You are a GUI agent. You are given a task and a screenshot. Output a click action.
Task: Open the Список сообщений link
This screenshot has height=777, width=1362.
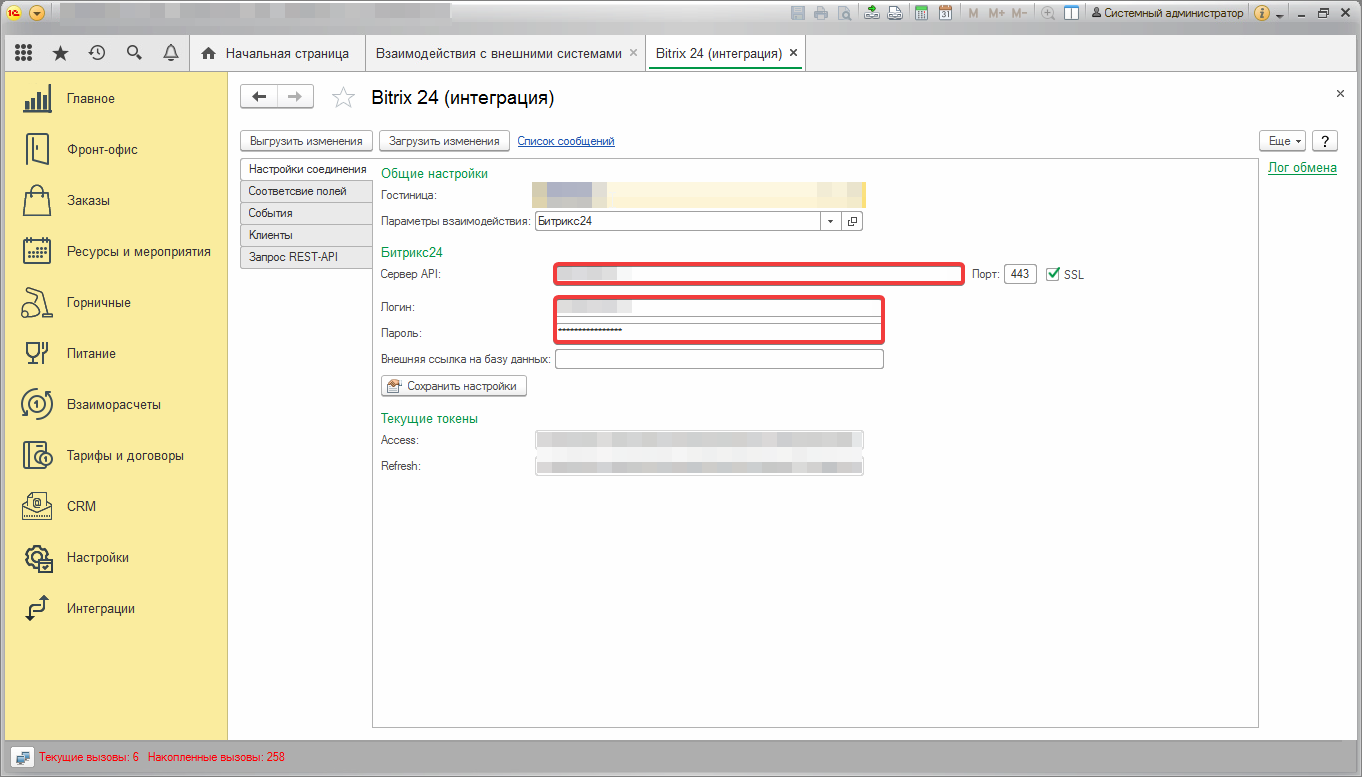(566, 141)
